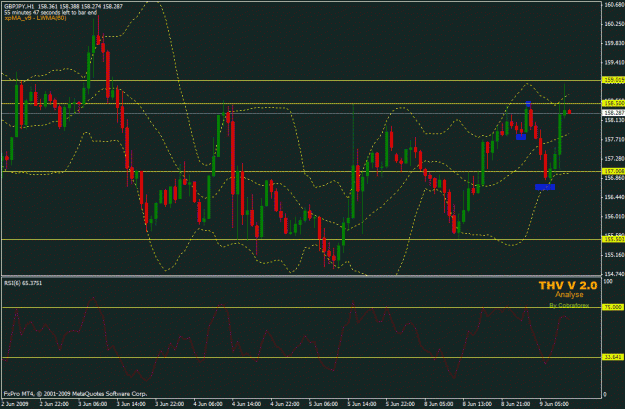This screenshot has width=625, height=409.
Task: Select the RSI 75.000 horizontal level line
Action: 301,307
